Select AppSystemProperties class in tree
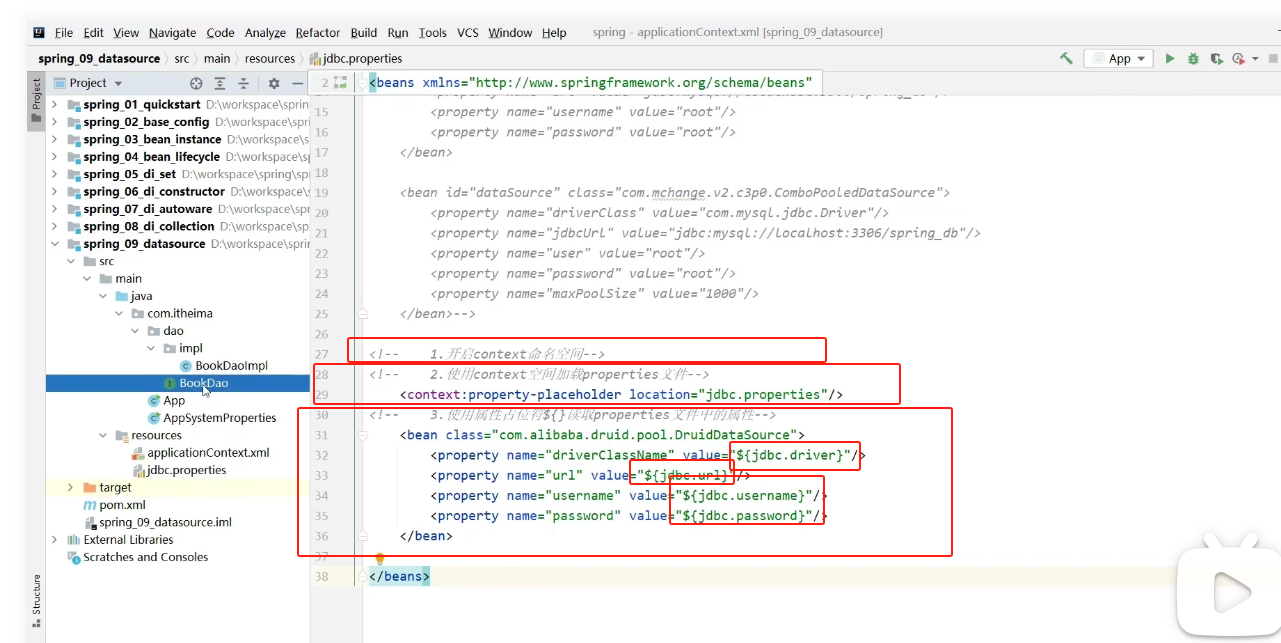Screen dimensions: 1281x643 220,417
